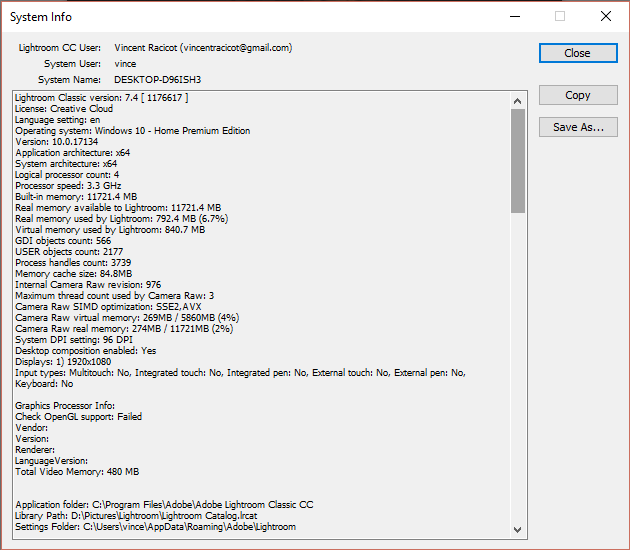Click the Keyboard: No line
630x550 pixels.
(44, 384)
